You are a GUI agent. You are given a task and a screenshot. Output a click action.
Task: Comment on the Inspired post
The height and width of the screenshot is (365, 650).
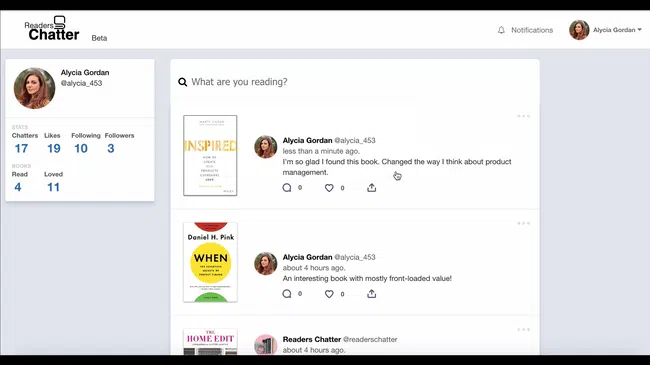pyautogui.click(x=287, y=188)
